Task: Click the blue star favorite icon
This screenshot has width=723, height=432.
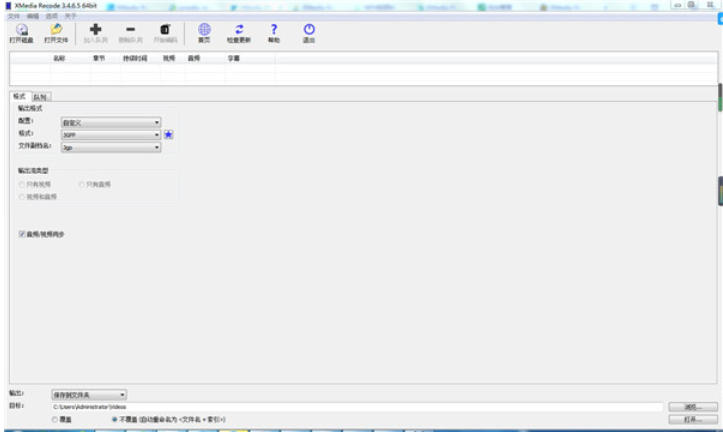Action: 169,135
